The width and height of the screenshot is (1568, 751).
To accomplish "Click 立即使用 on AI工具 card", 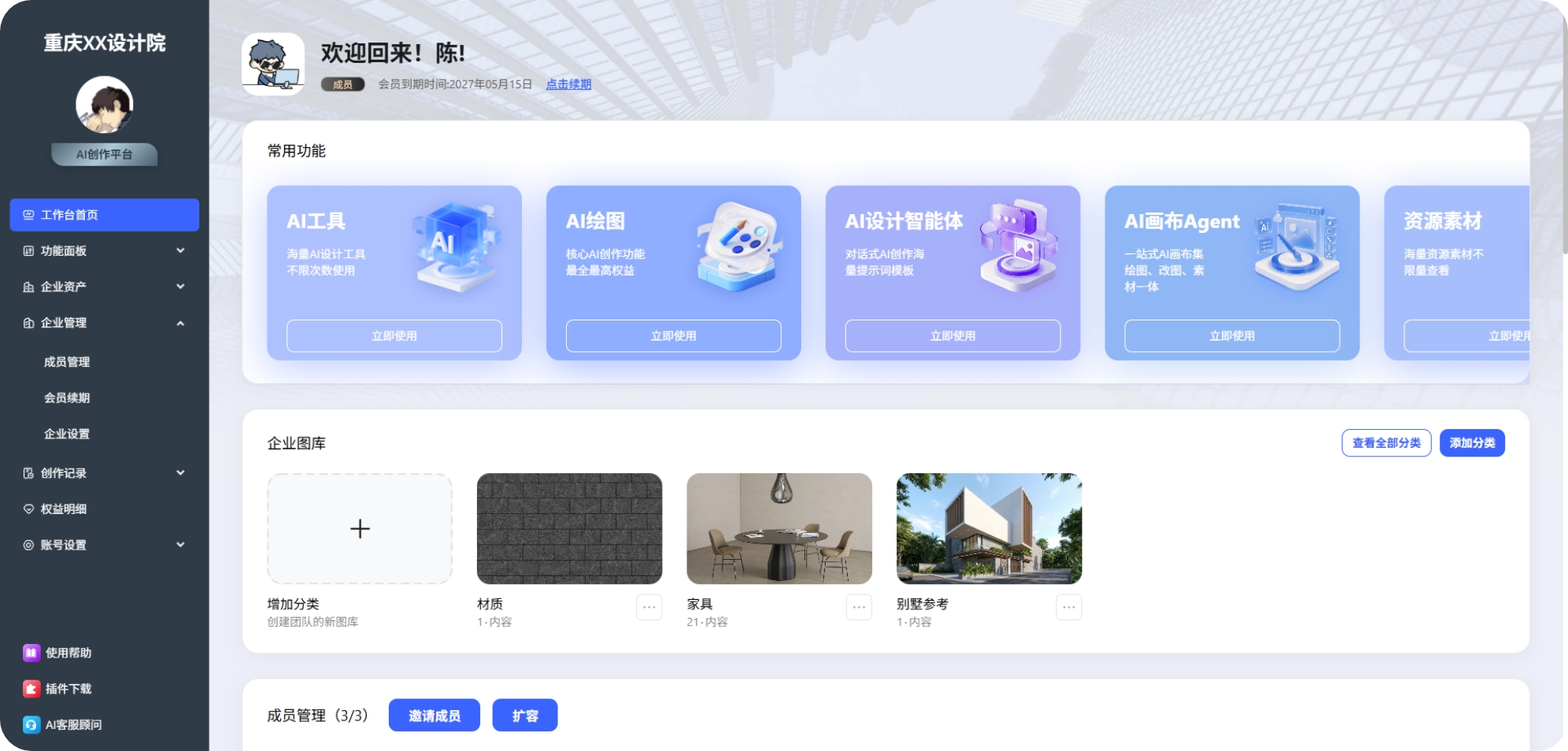I will pos(394,336).
